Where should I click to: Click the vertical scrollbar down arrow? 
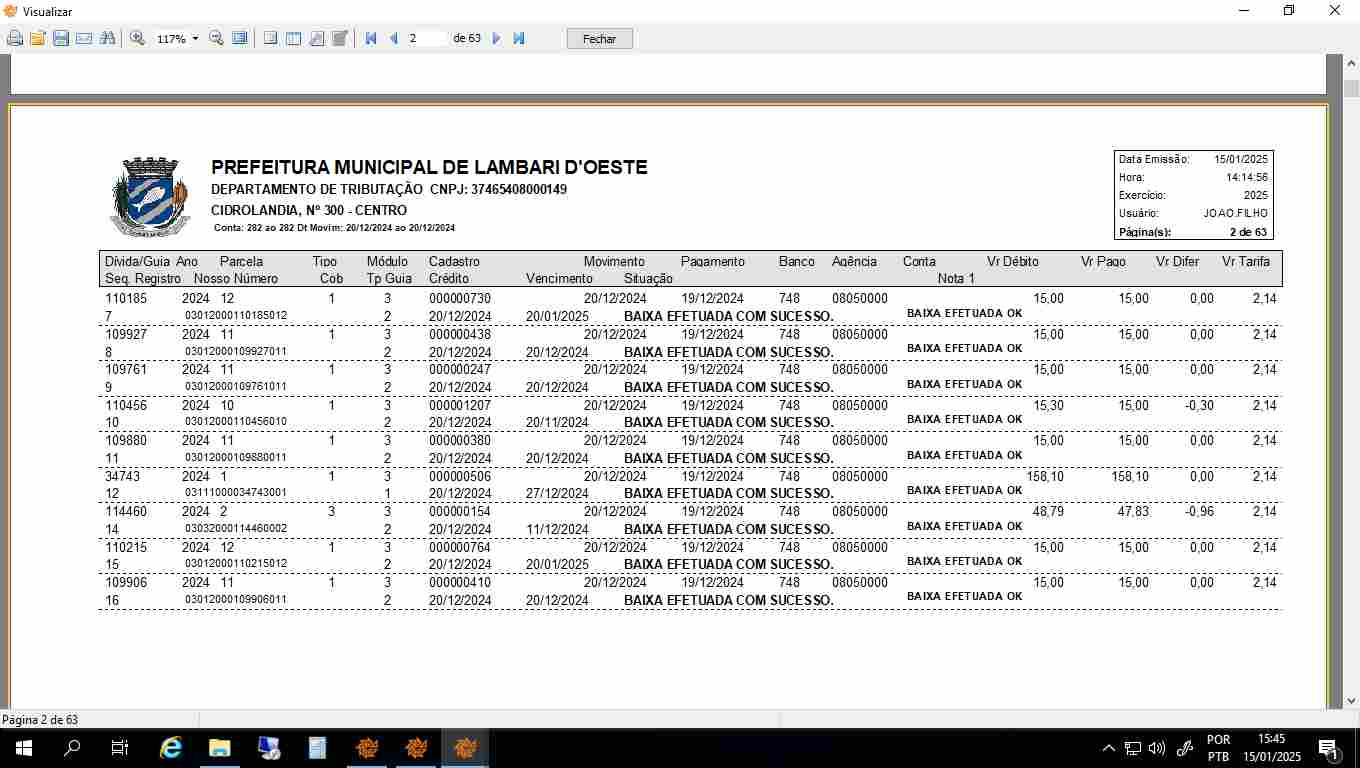pos(1351,701)
